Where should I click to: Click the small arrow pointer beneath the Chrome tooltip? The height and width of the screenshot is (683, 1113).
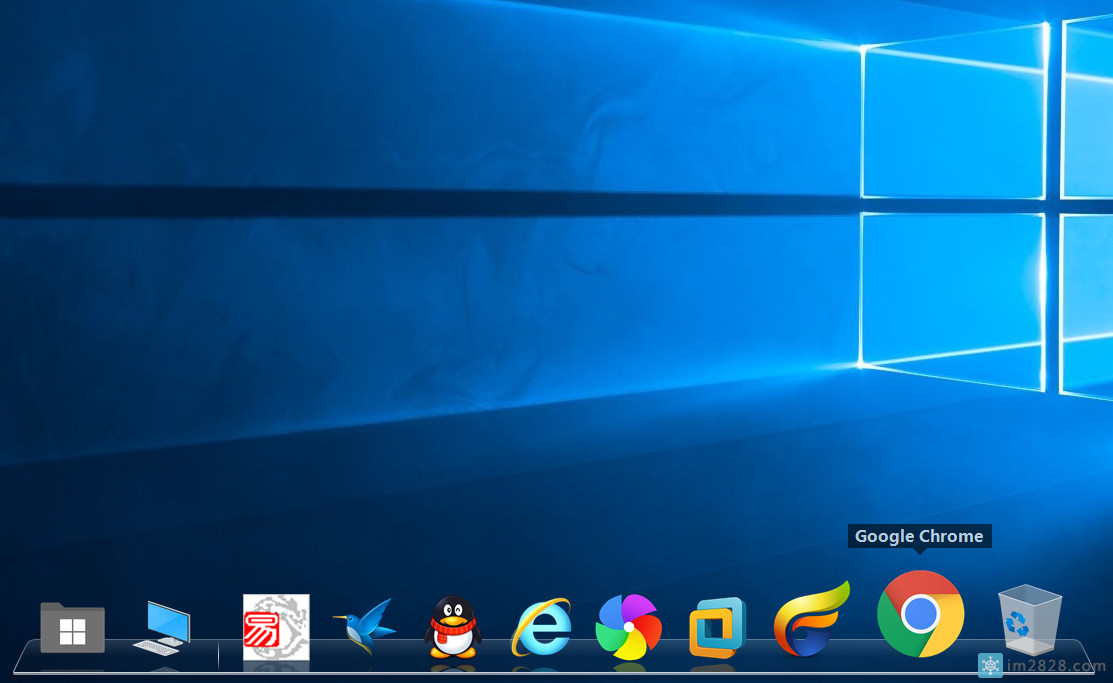pyautogui.click(x=919, y=551)
